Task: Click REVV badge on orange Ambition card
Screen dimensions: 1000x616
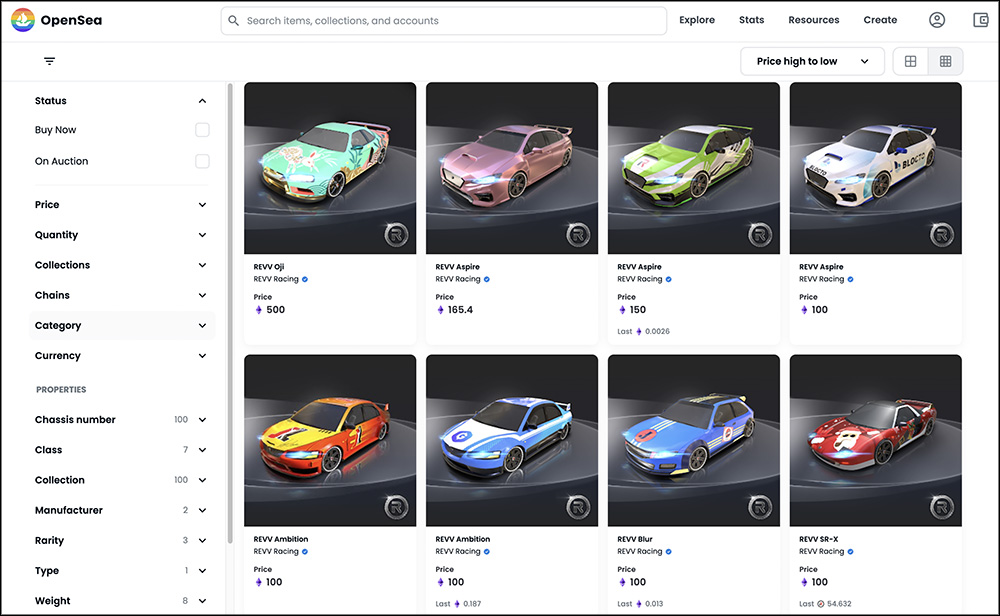Action: pyautogui.click(x=396, y=508)
